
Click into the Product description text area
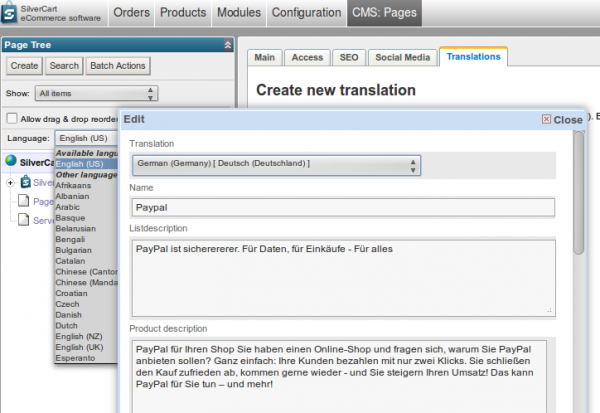coord(339,377)
